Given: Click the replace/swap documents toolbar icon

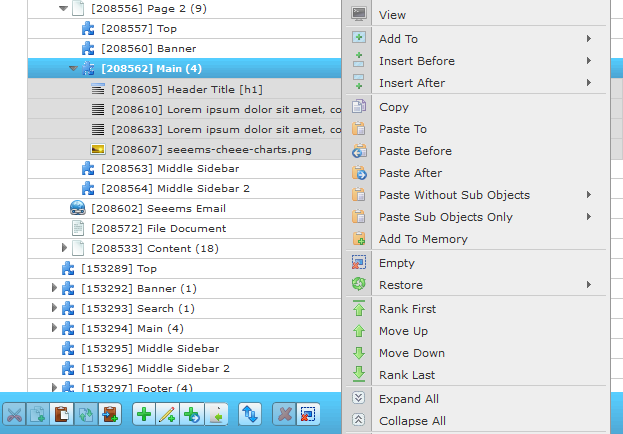Looking at the screenshot, I should [x=85, y=415].
